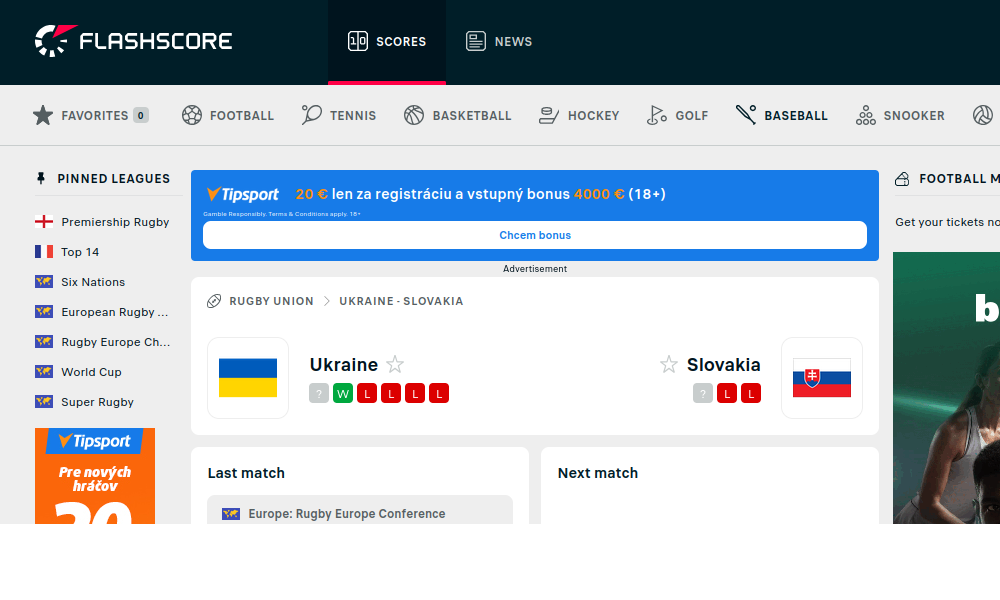Click Ukraine's green W form badge
The height and width of the screenshot is (600, 1000).
(342, 393)
